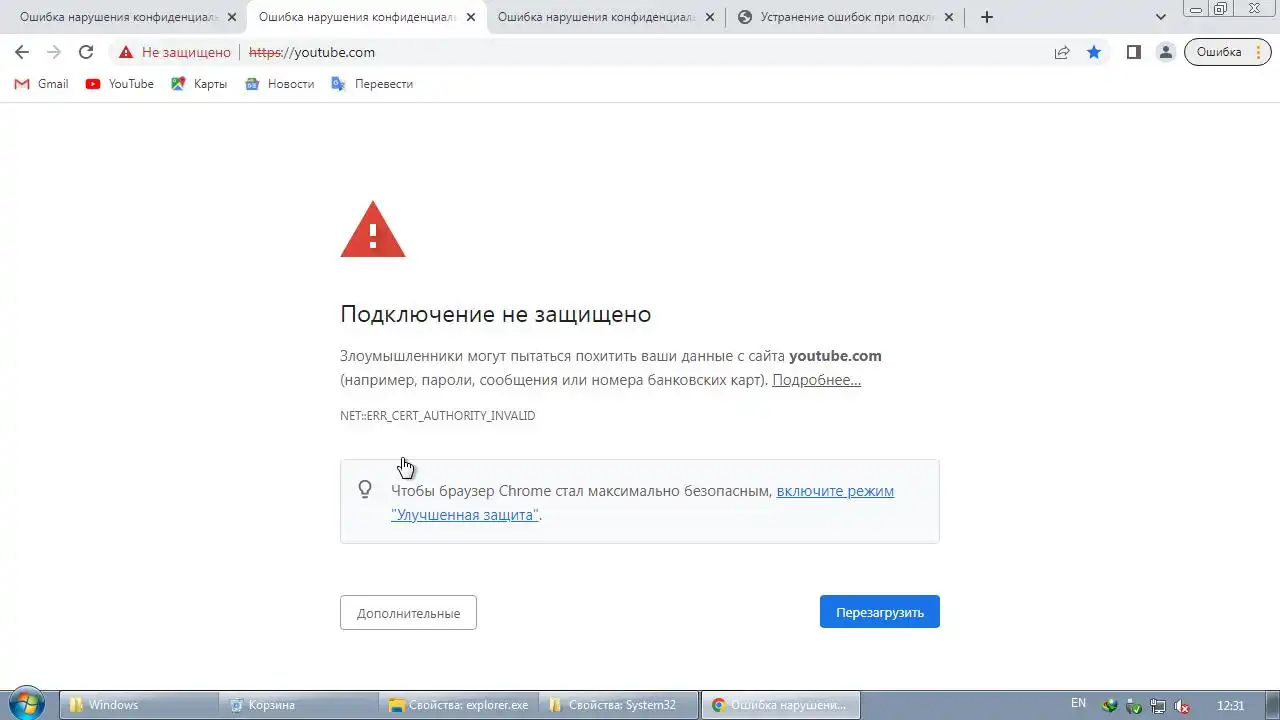
Task: Go back to the previous page
Action: 22,52
